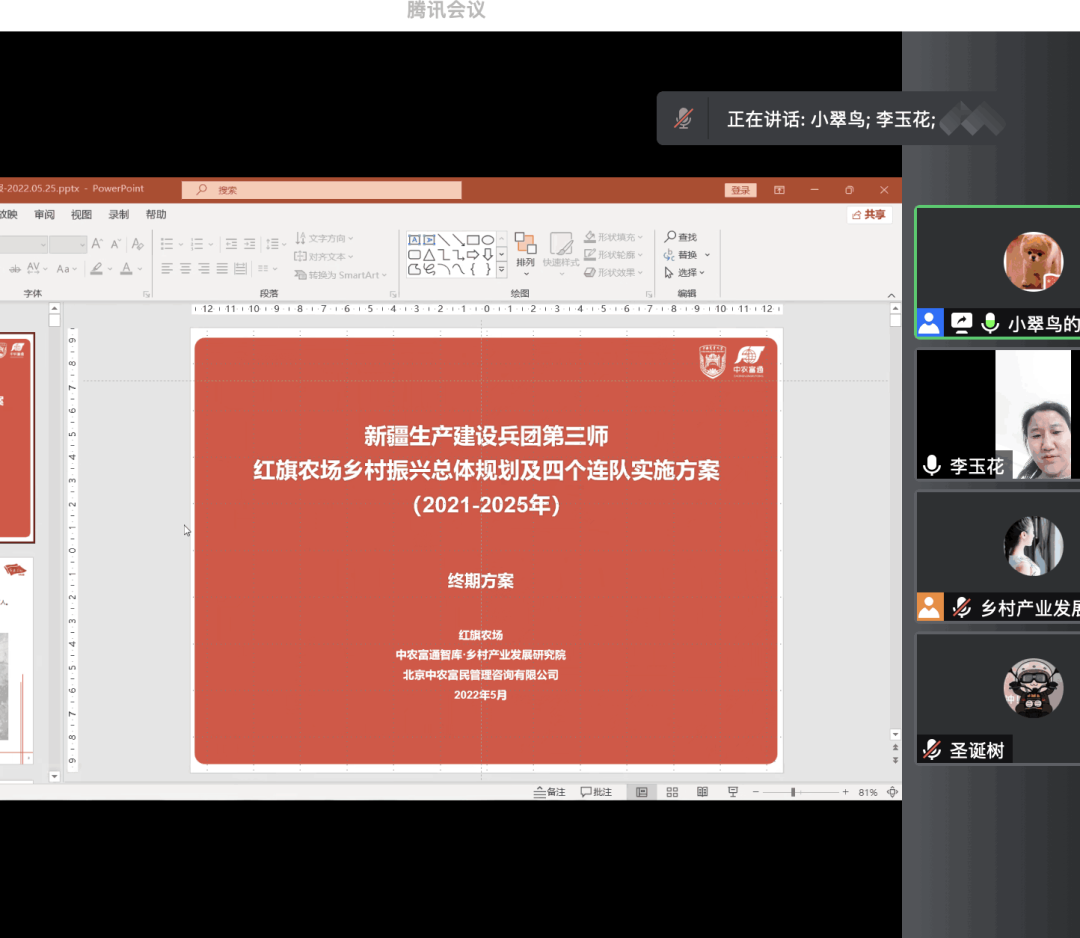Open the Arrange (排列) tool
Image resolution: width=1080 pixels, height=938 pixels.
(x=526, y=253)
